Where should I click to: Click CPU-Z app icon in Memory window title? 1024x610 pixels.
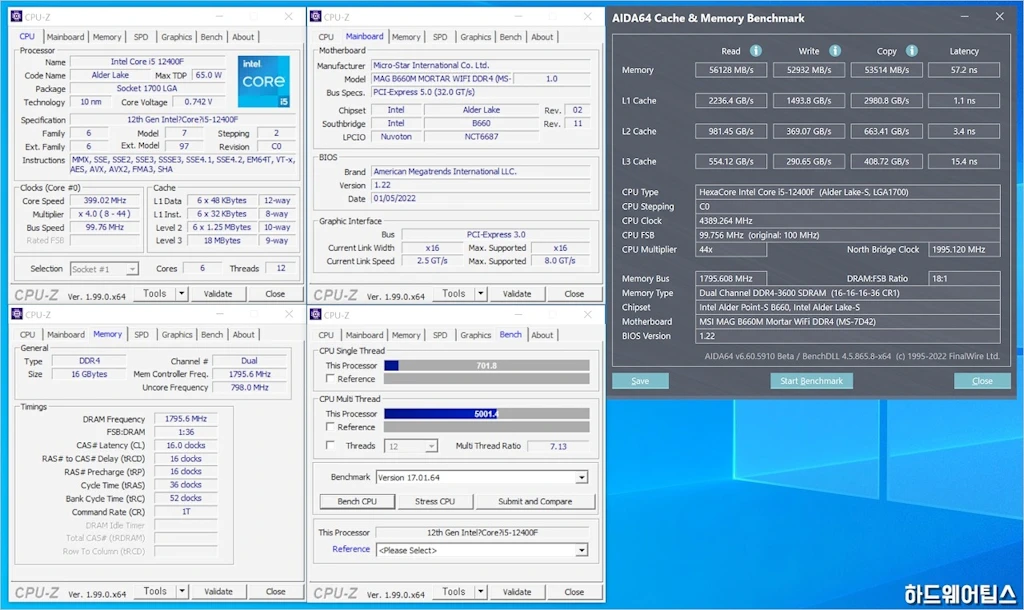point(16,314)
